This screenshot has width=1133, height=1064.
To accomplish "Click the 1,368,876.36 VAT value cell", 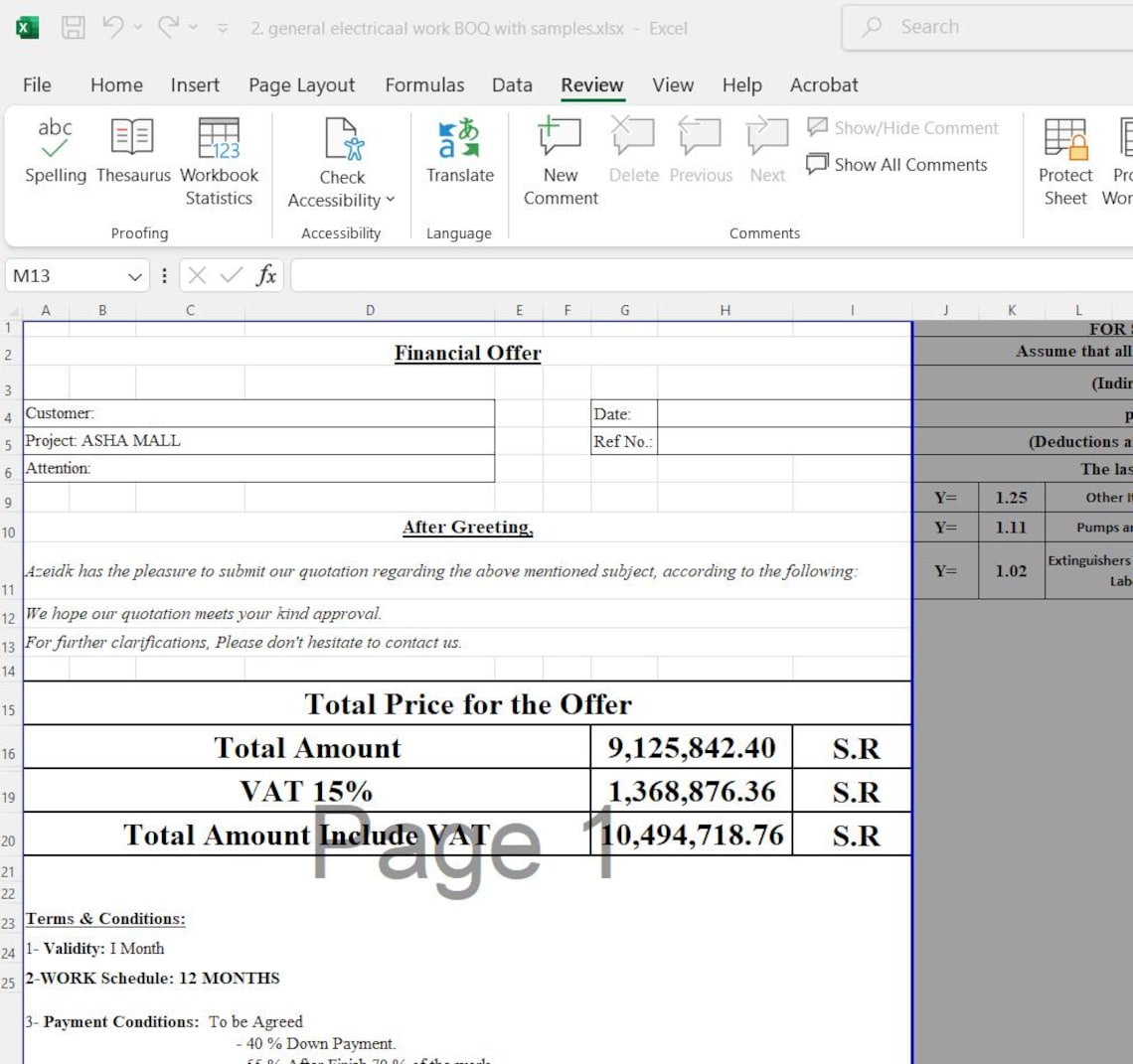I will (692, 792).
